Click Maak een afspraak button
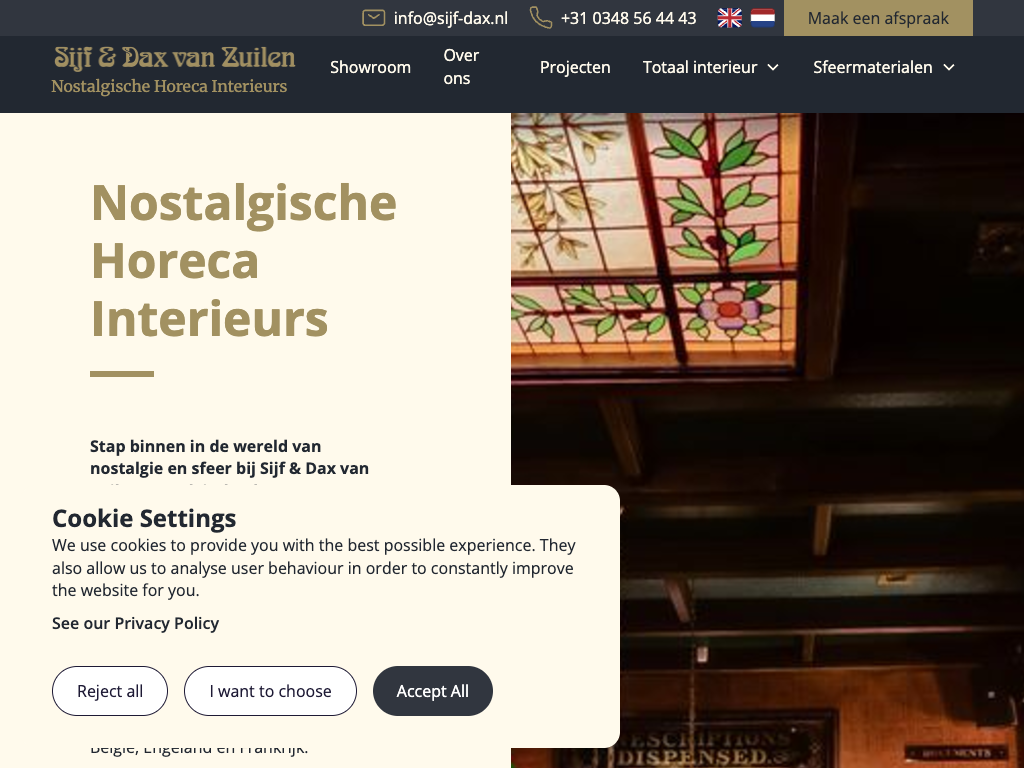Screen dimensions: 1024x768 (x=878, y=18)
